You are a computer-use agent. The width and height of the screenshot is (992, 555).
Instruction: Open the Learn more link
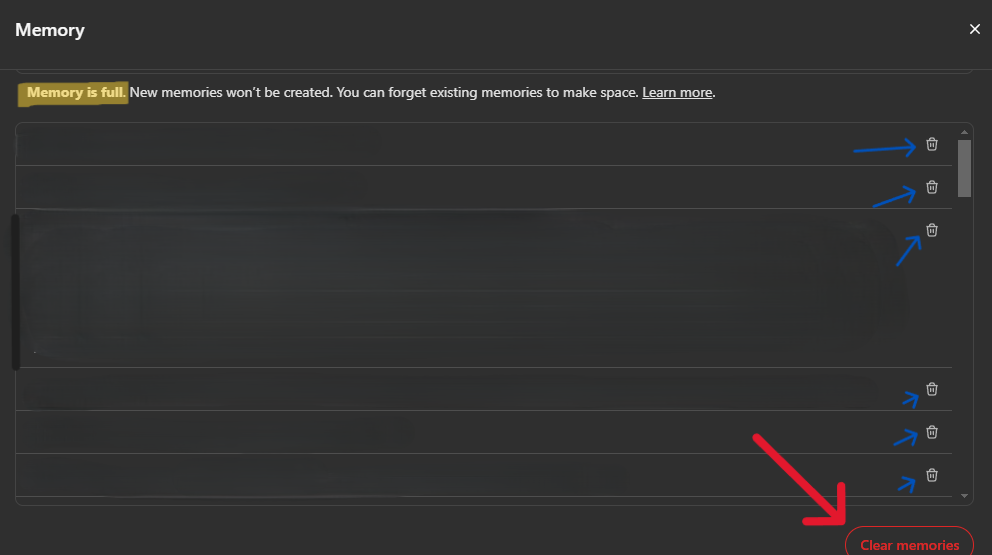coord(677,92)
